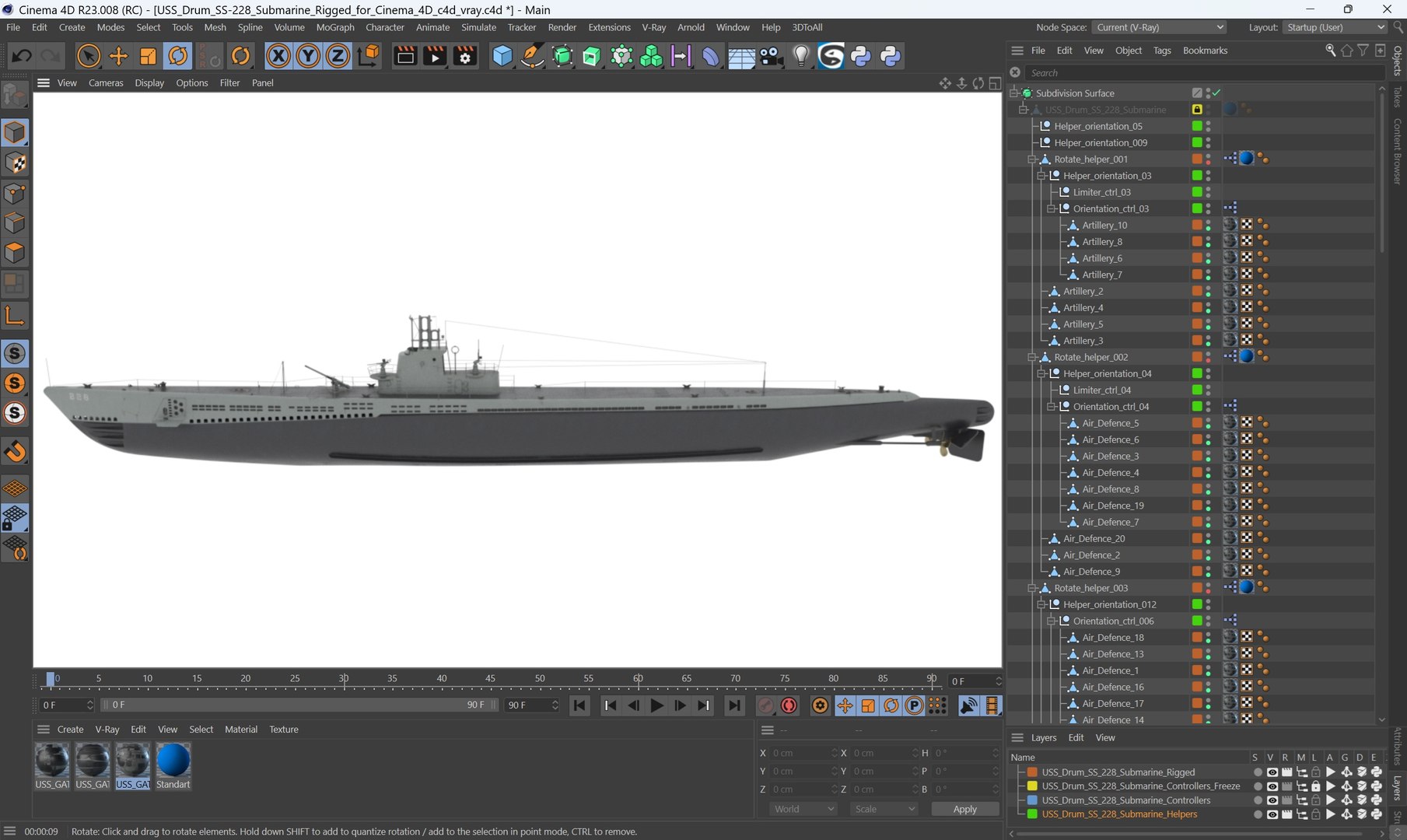Click the Snap magnet icon
The image size is (1407, 840).
tap(15, 451)
